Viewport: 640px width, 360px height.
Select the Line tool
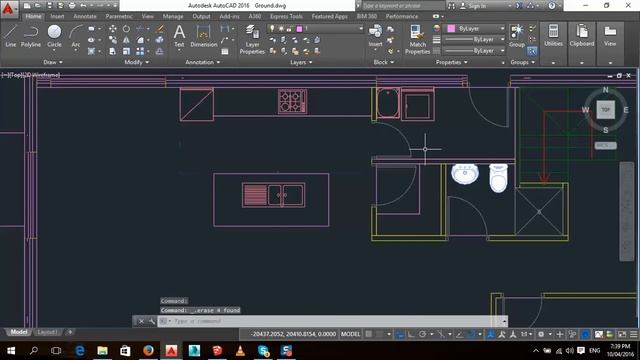pyautogui.click(x=11, y=36)
